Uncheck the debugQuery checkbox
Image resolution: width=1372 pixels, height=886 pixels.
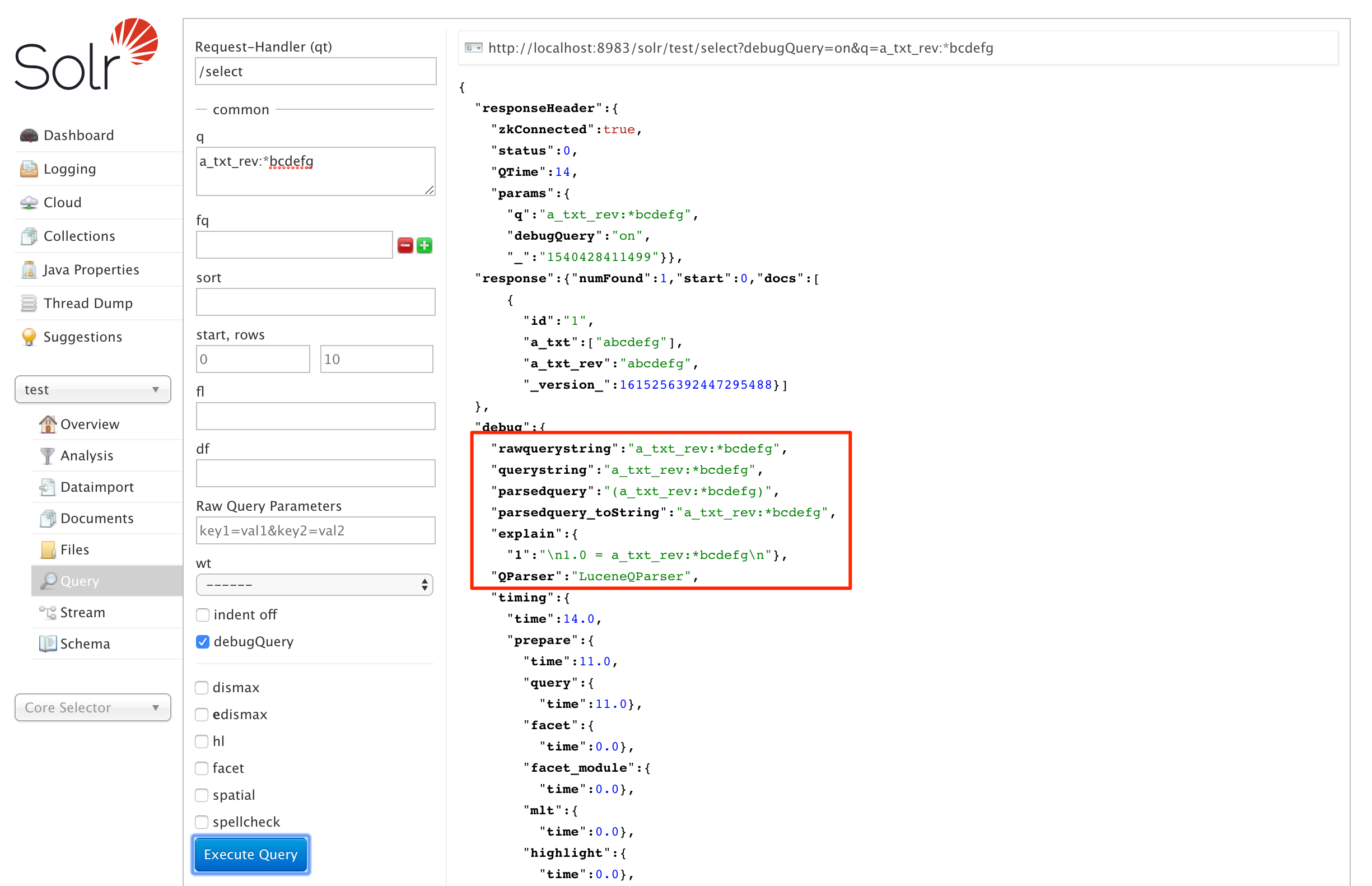click(203, 642)
